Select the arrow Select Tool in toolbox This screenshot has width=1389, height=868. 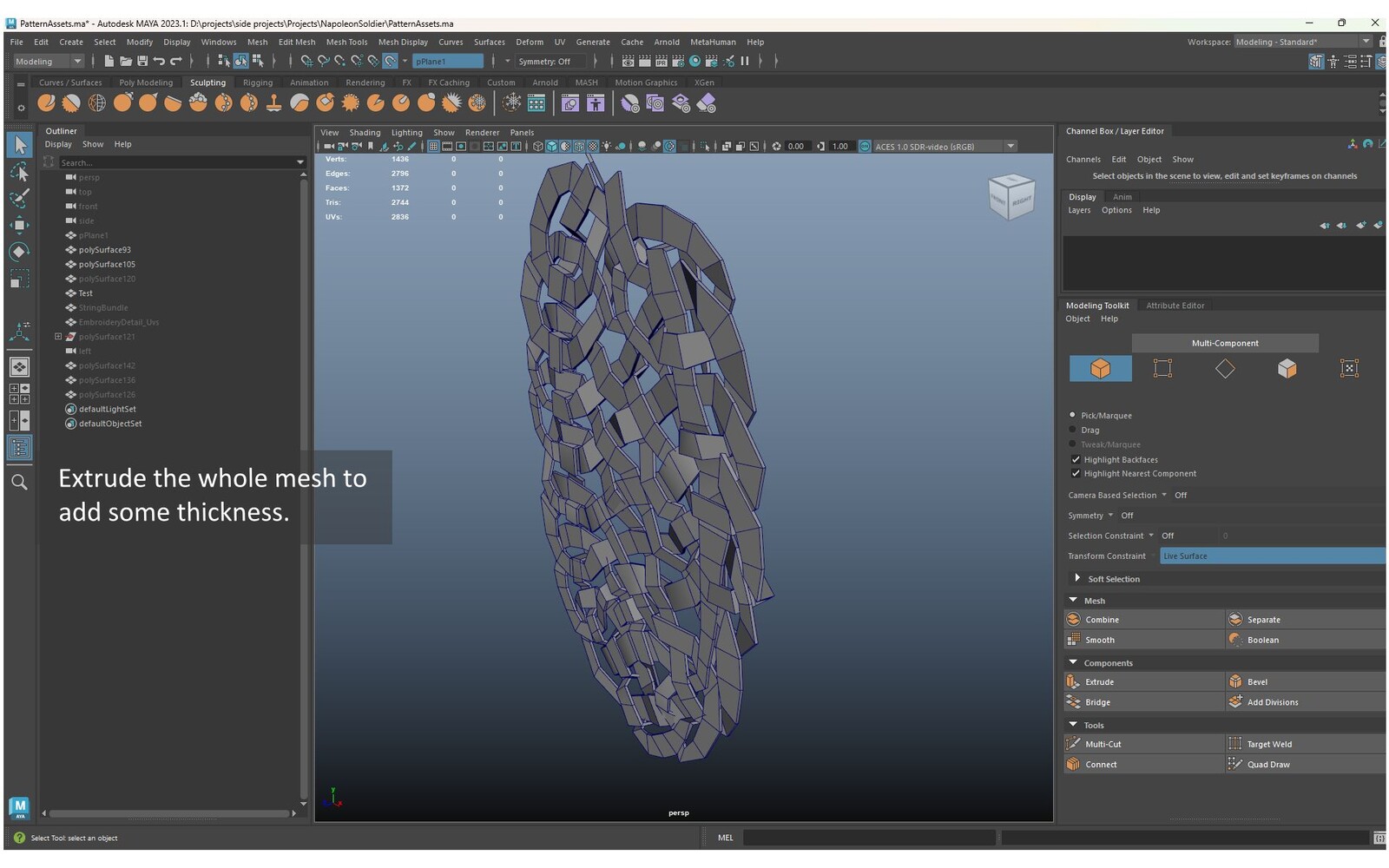[x=19, y=145]
